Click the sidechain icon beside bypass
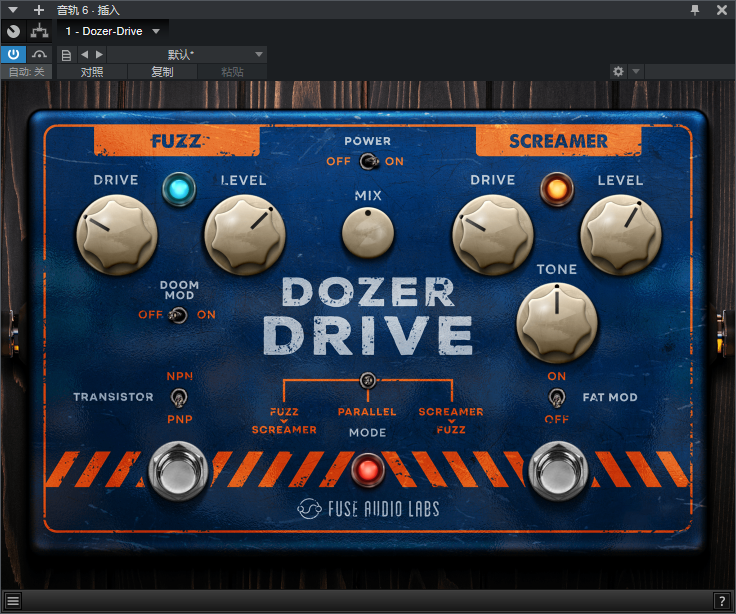 point(39,54)
